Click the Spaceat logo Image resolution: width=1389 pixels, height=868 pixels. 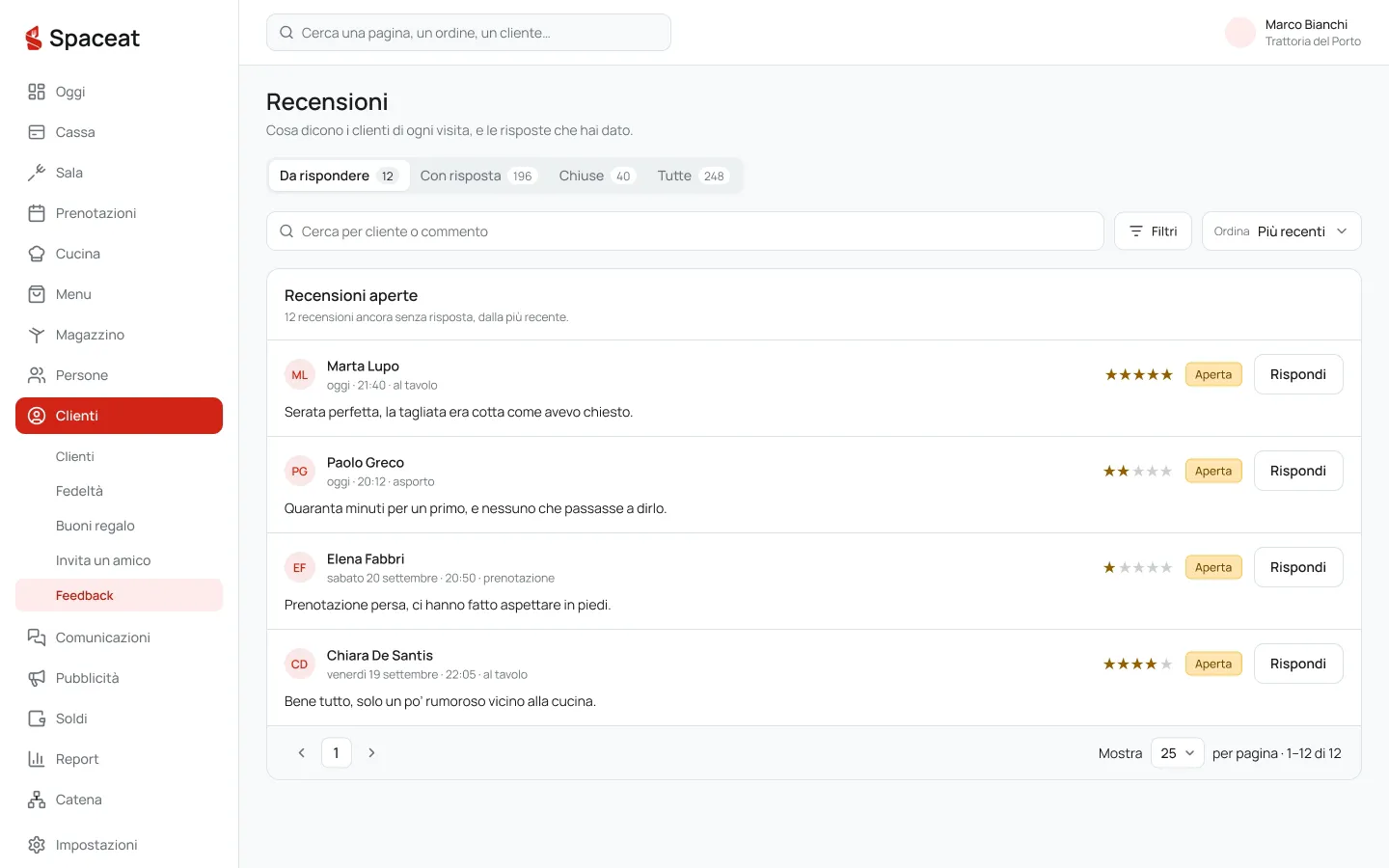point(82,38)
